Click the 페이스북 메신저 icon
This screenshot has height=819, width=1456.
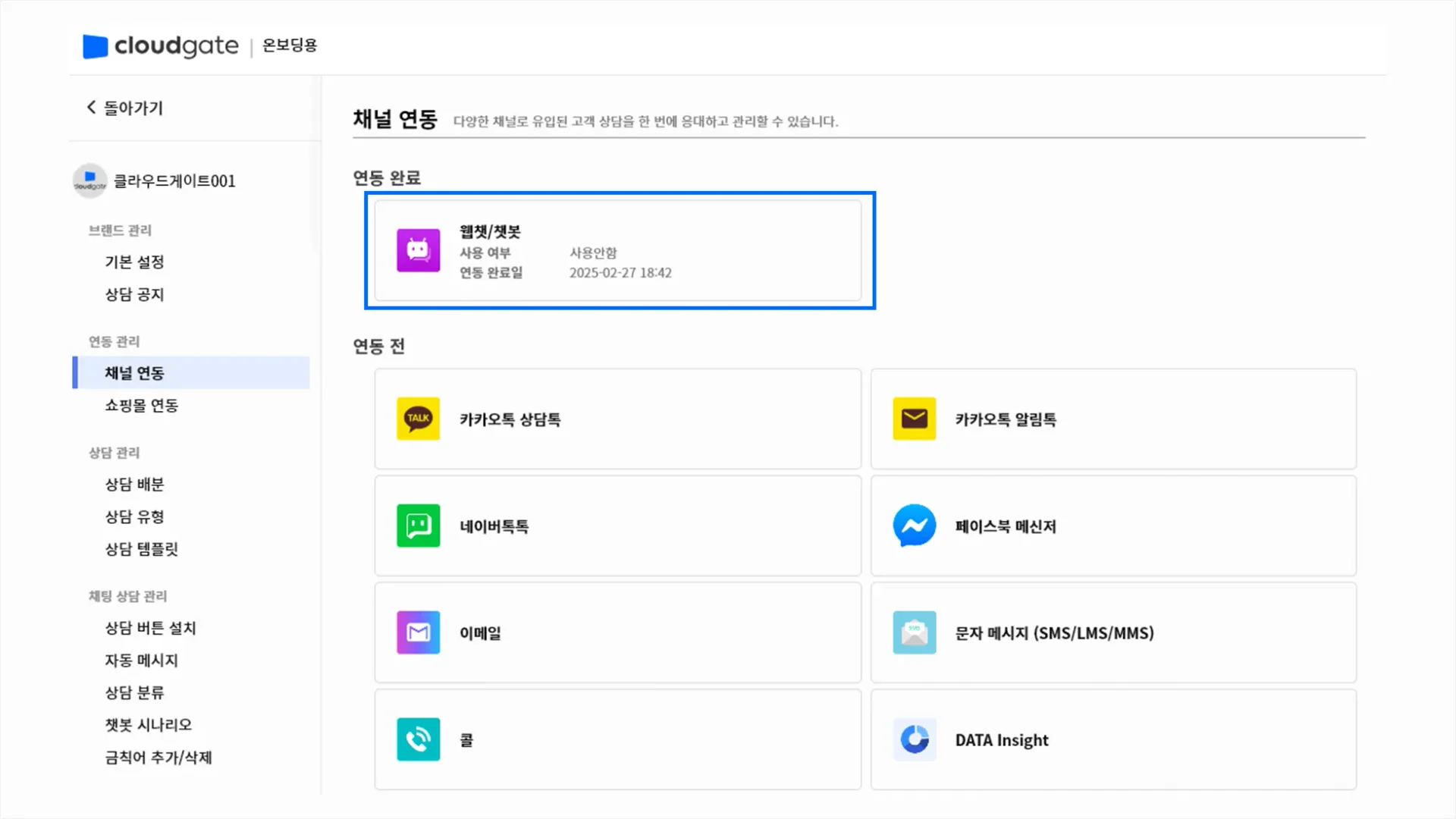pyautogui.click(x=914, y=526)
